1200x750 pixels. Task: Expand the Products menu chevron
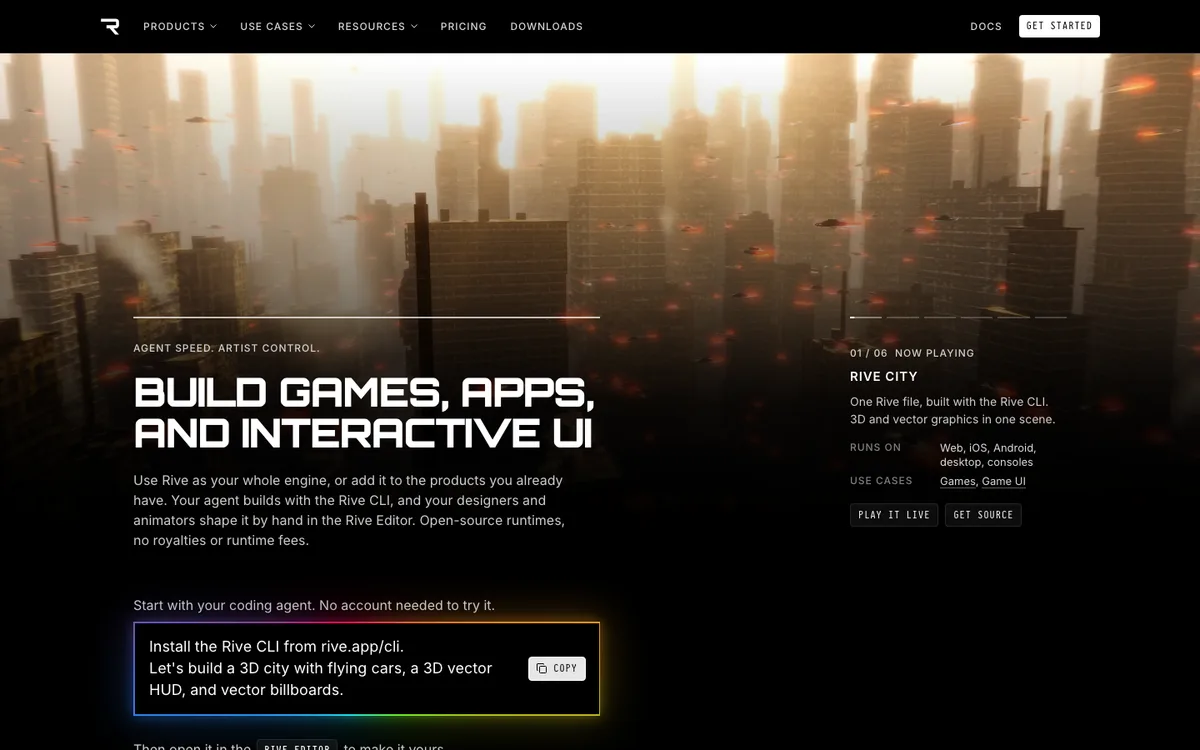click(x=213, y=27)
